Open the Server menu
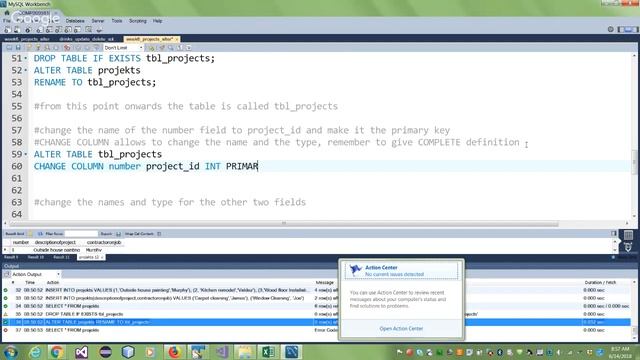The height and width of the screenshot is (360, 640). click(98, 21)
